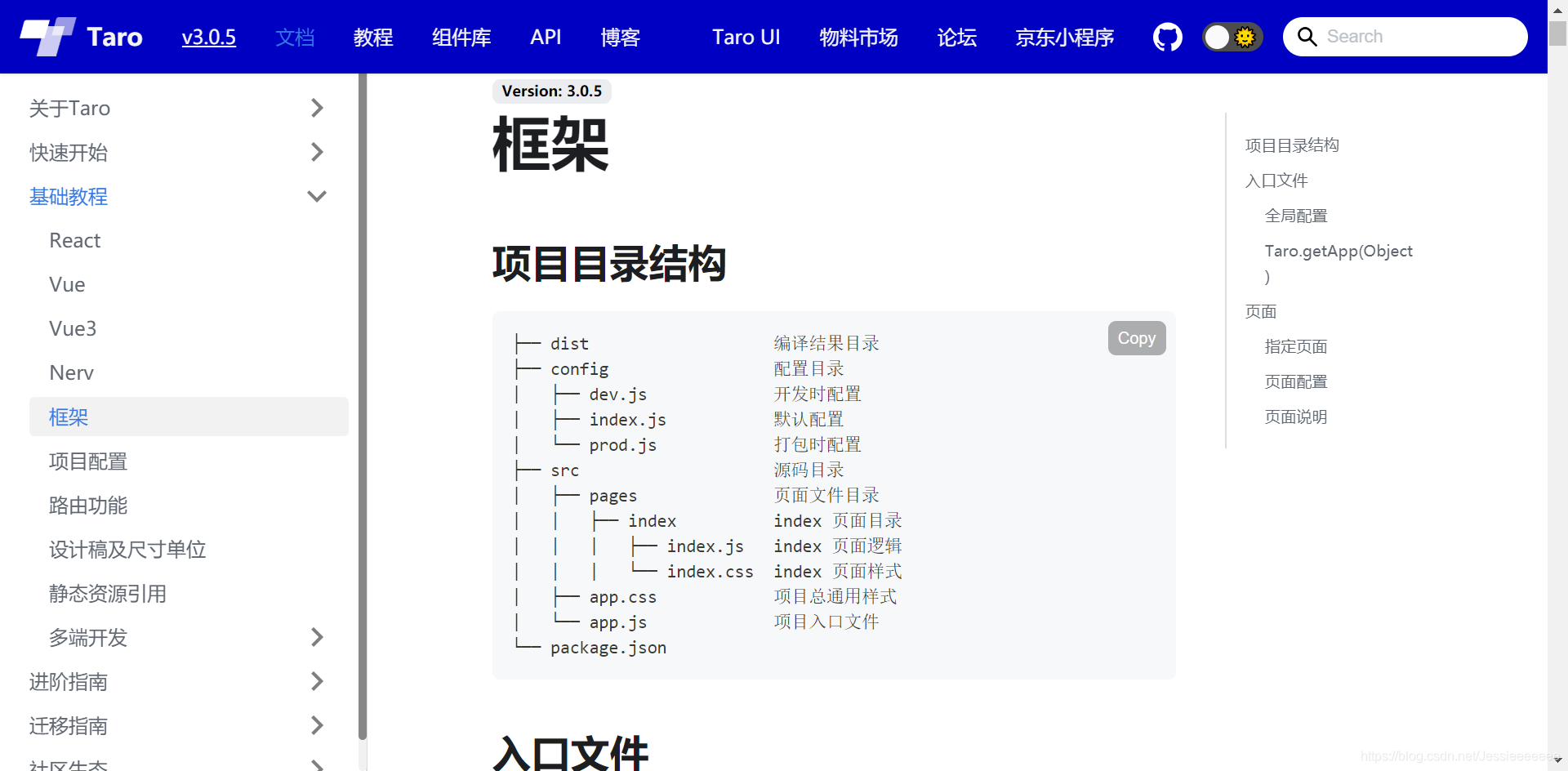Viewport: 1568px width, 771px height.
Task: Jump to 页面配置 in table of contents
Action: click(1296, 381)
